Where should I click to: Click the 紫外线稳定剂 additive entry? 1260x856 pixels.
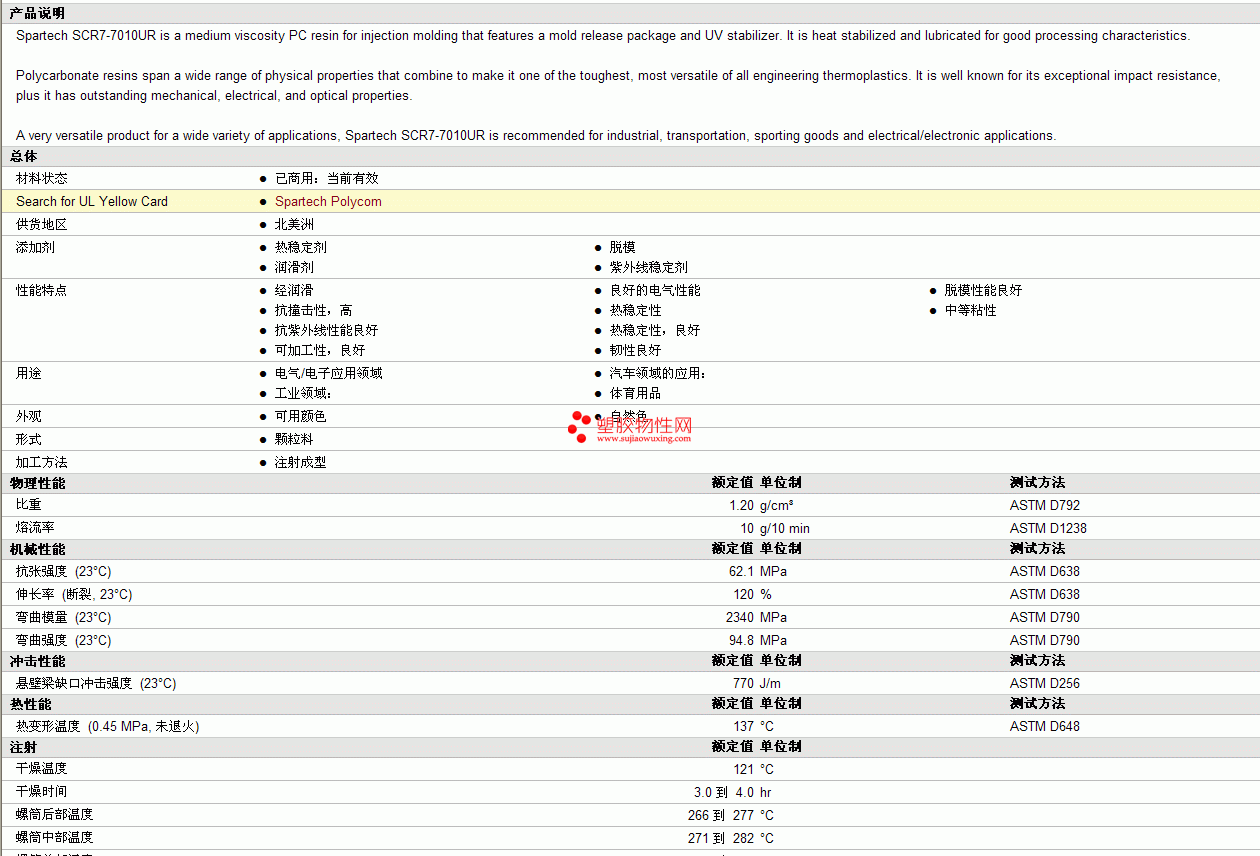tap(649, 267)
